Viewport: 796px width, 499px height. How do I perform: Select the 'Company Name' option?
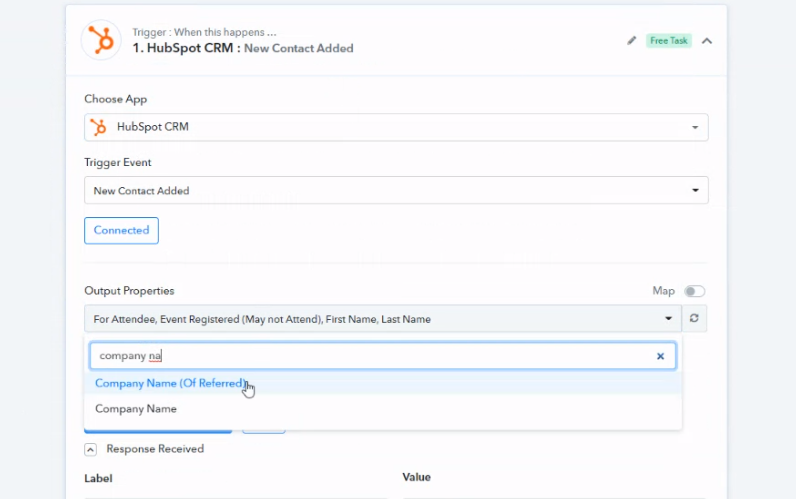383,409
